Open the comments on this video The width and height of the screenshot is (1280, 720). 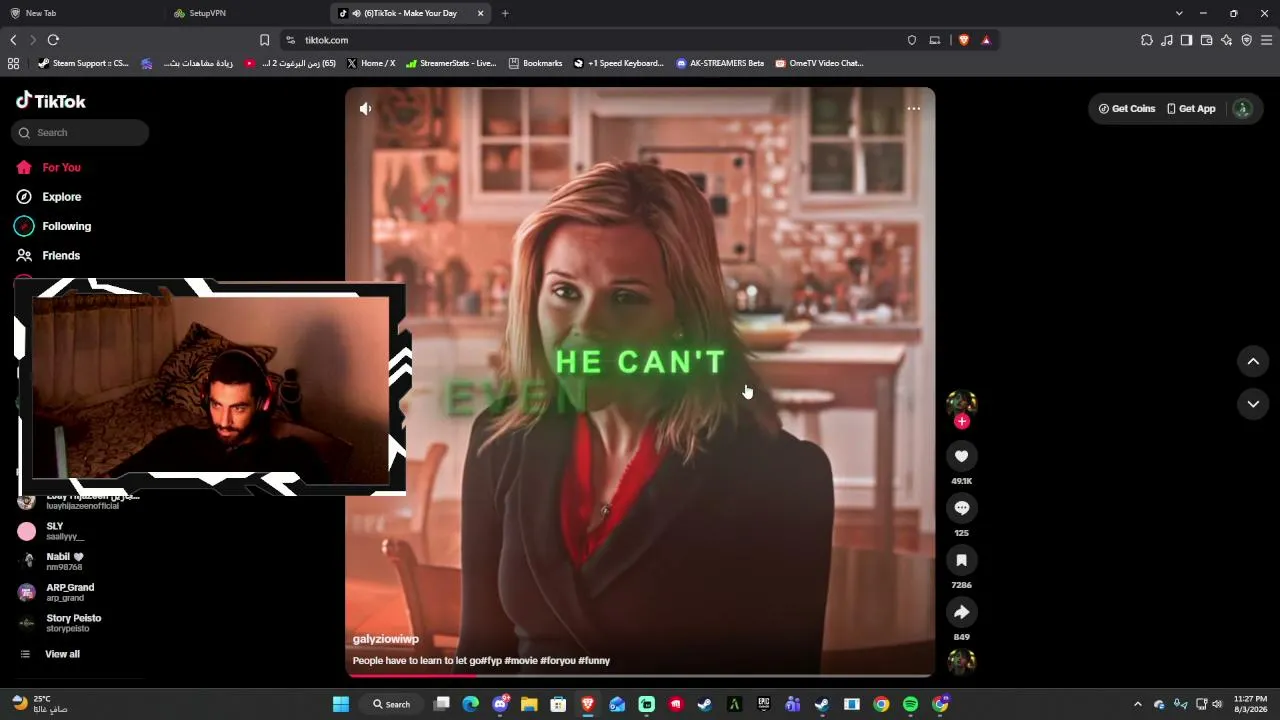pos(961,508)
